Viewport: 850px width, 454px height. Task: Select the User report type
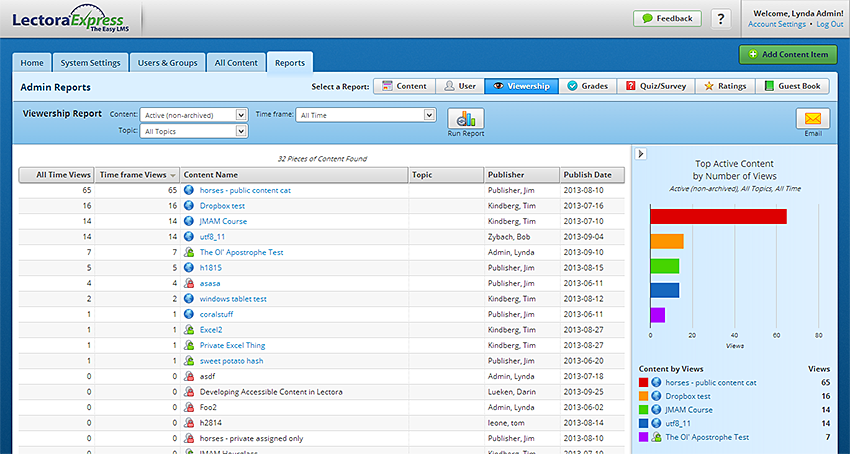coord(460,86)
